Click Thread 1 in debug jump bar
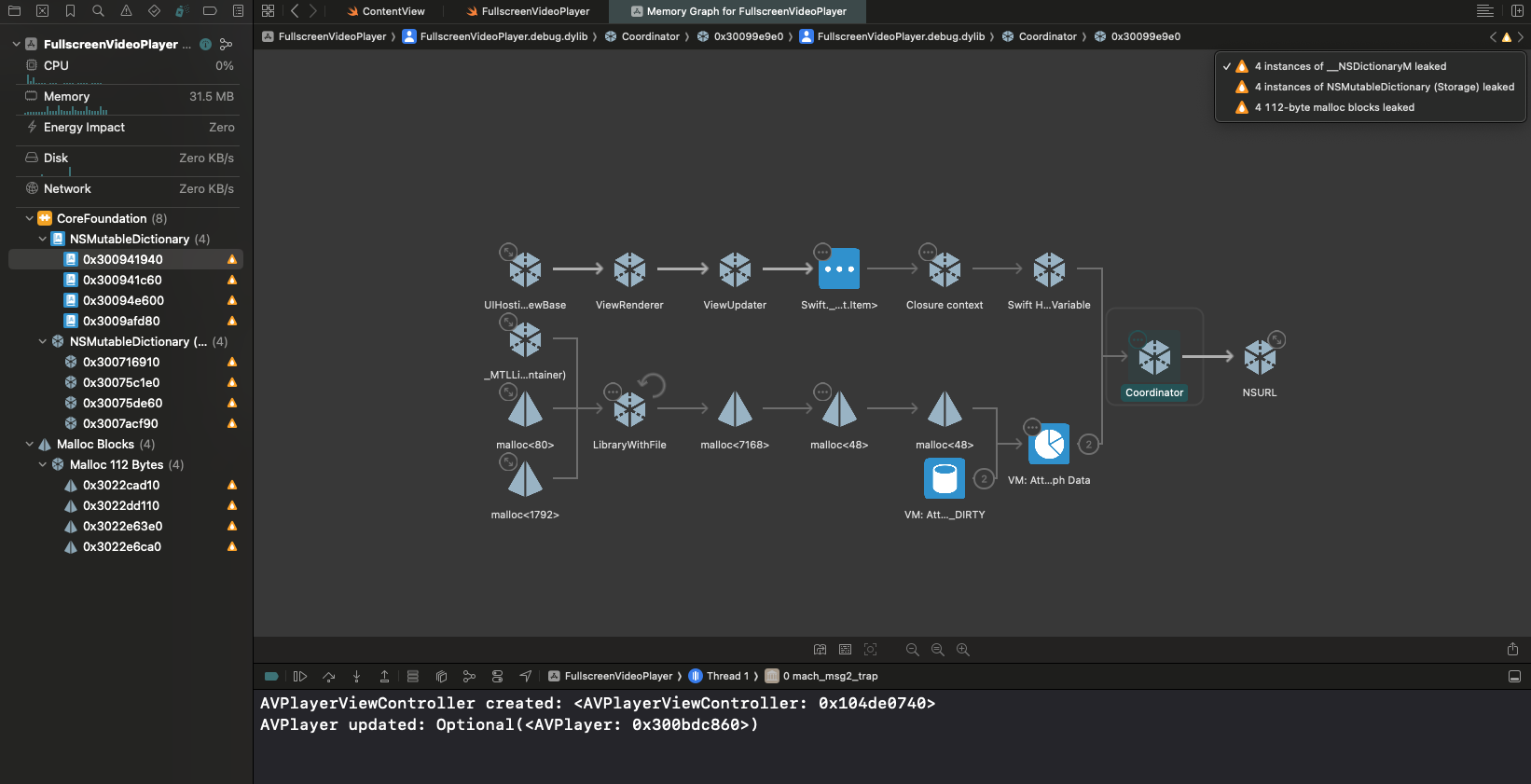 click(726, 676)
